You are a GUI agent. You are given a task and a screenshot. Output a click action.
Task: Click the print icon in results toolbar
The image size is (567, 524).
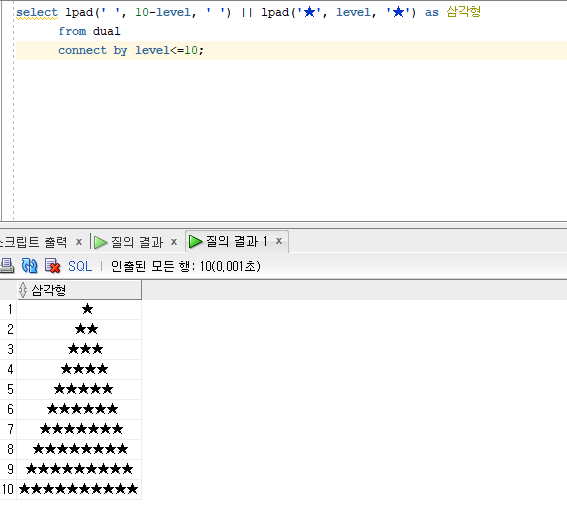click(7, 266)
